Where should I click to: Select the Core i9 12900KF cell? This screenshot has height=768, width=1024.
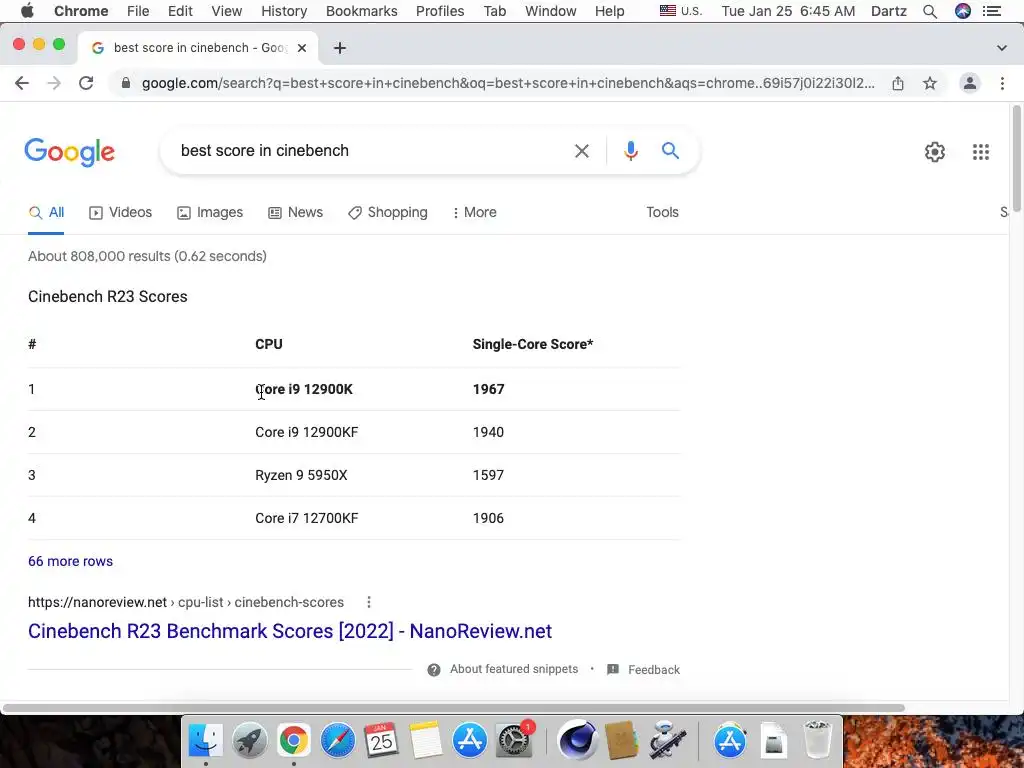[x=306, y=432]
